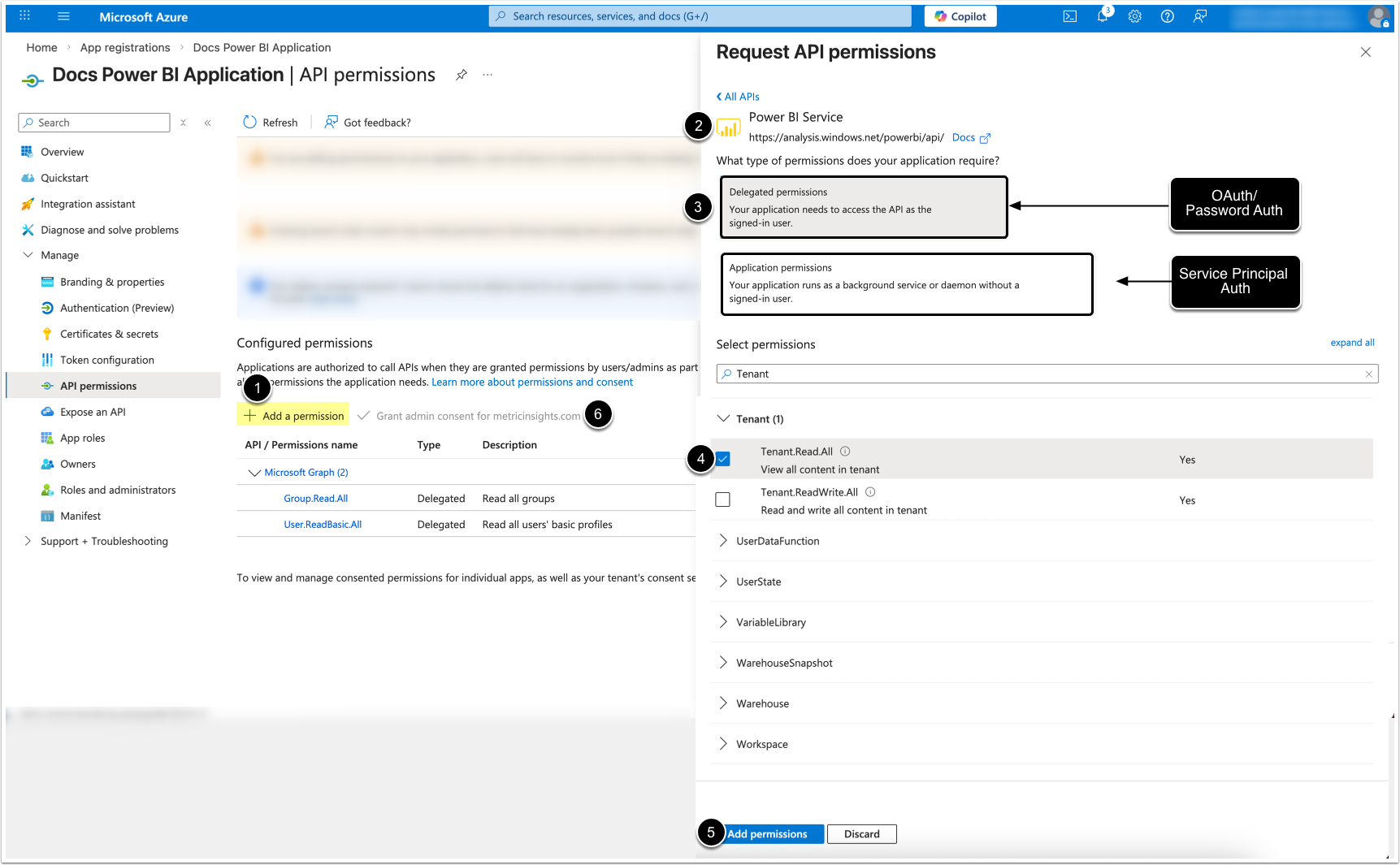Select Application permissions type
1400x865 pixels.
[907, 283]
